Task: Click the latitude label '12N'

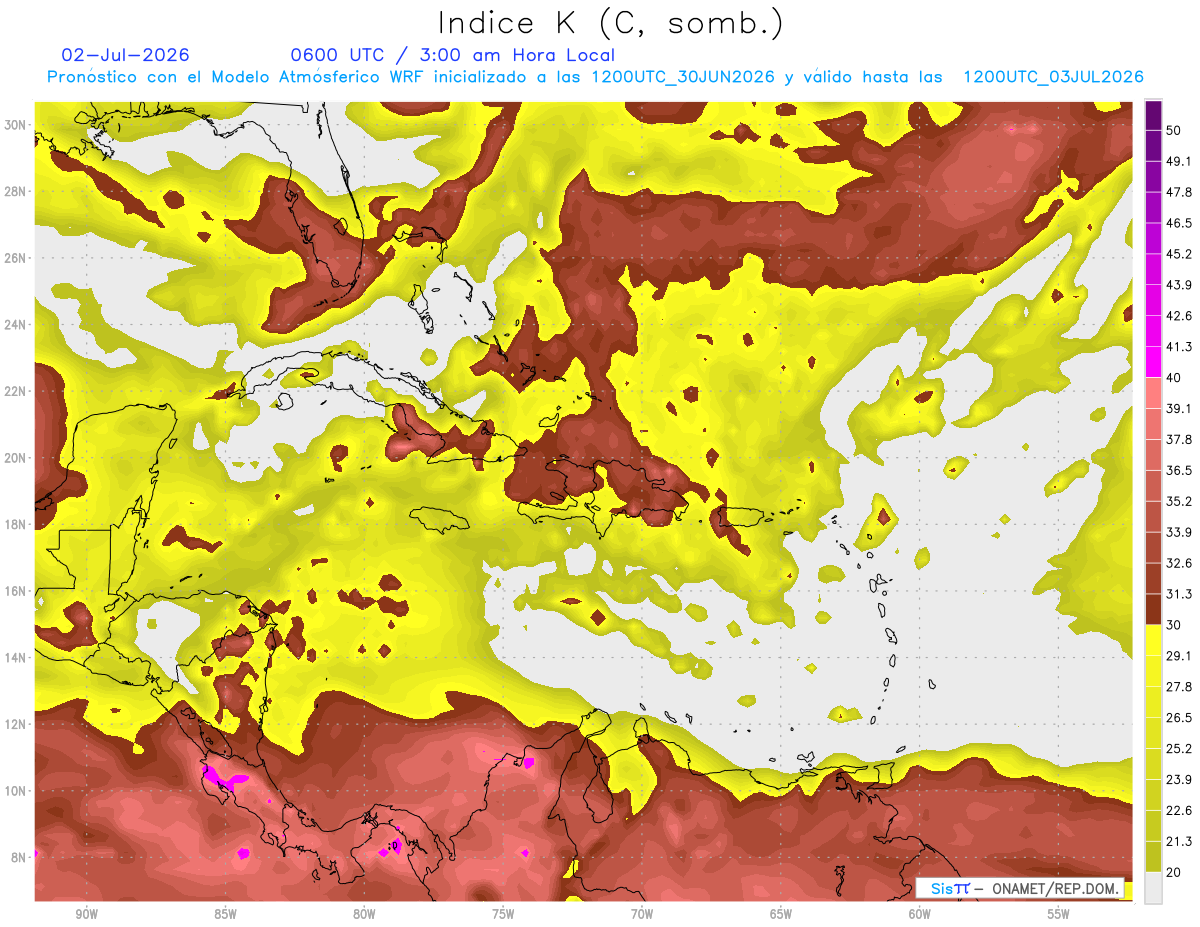Action: point(15,724)
